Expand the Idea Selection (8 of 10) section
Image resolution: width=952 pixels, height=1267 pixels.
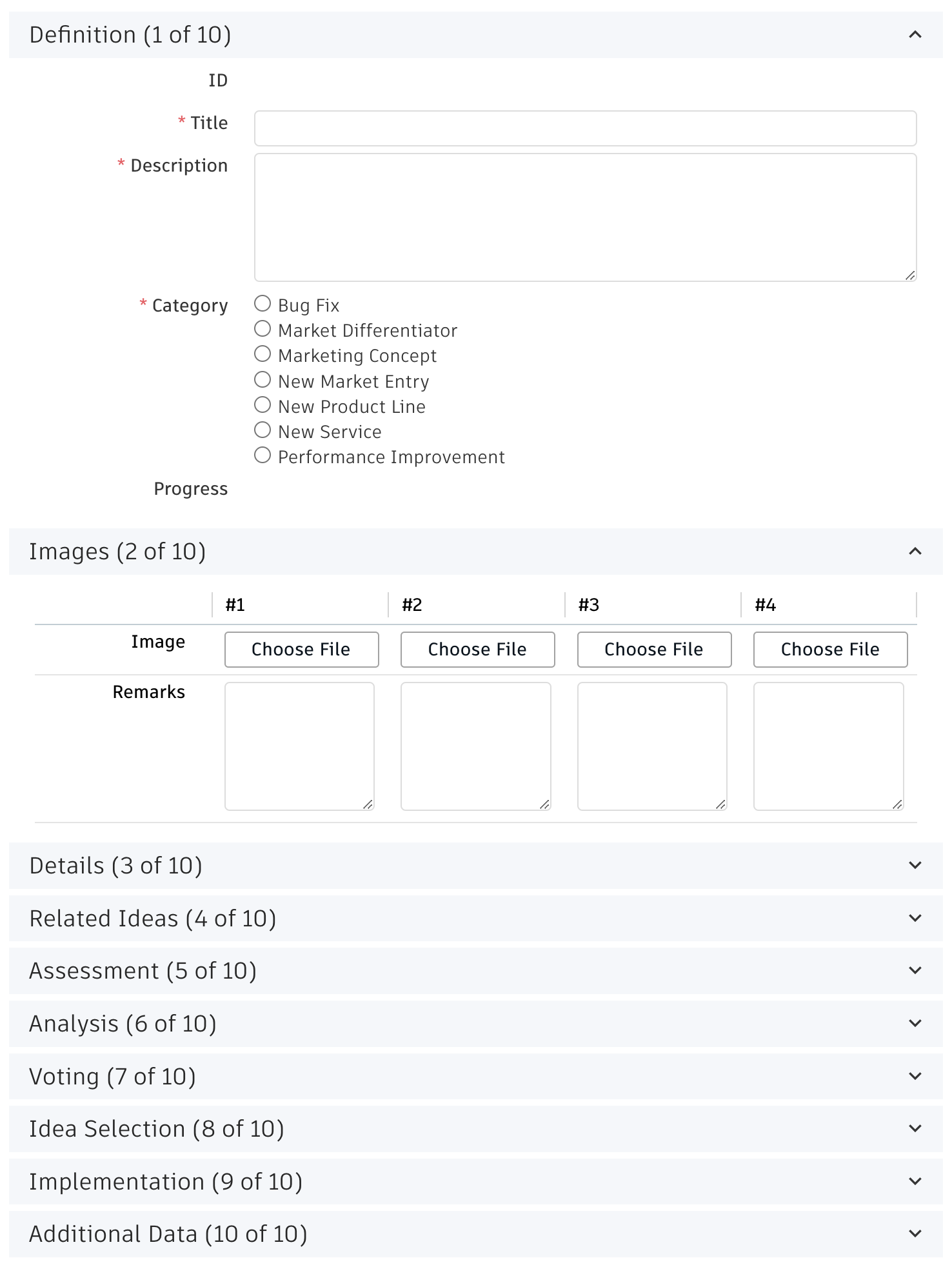click(x=476, y=1128)
